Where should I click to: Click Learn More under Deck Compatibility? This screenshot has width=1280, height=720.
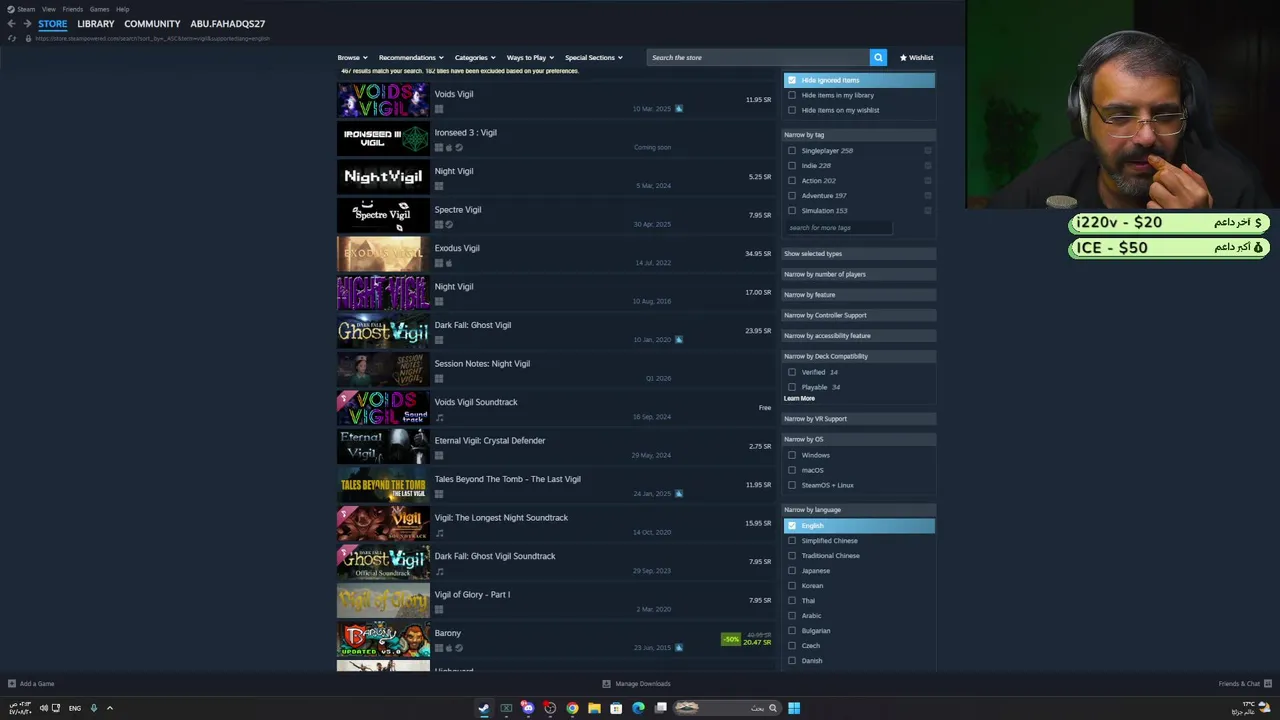[x=799, y=399]
